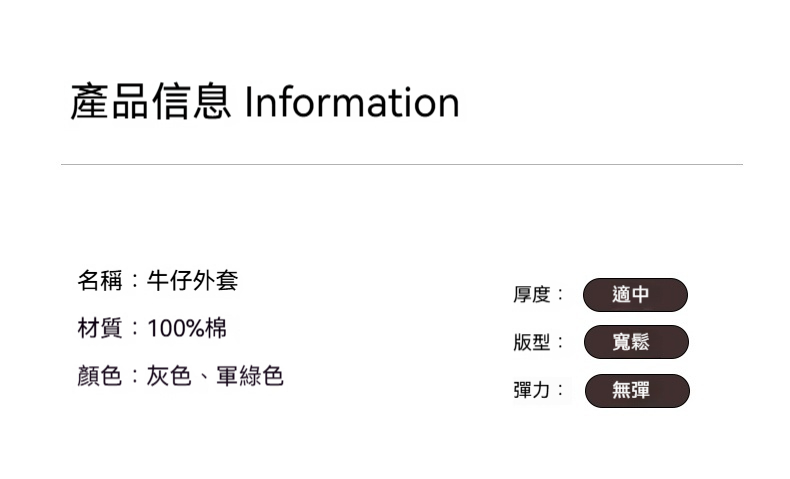Select the 名稱 label
Screen dimensions: 790x479
click(x=100, y=281)
